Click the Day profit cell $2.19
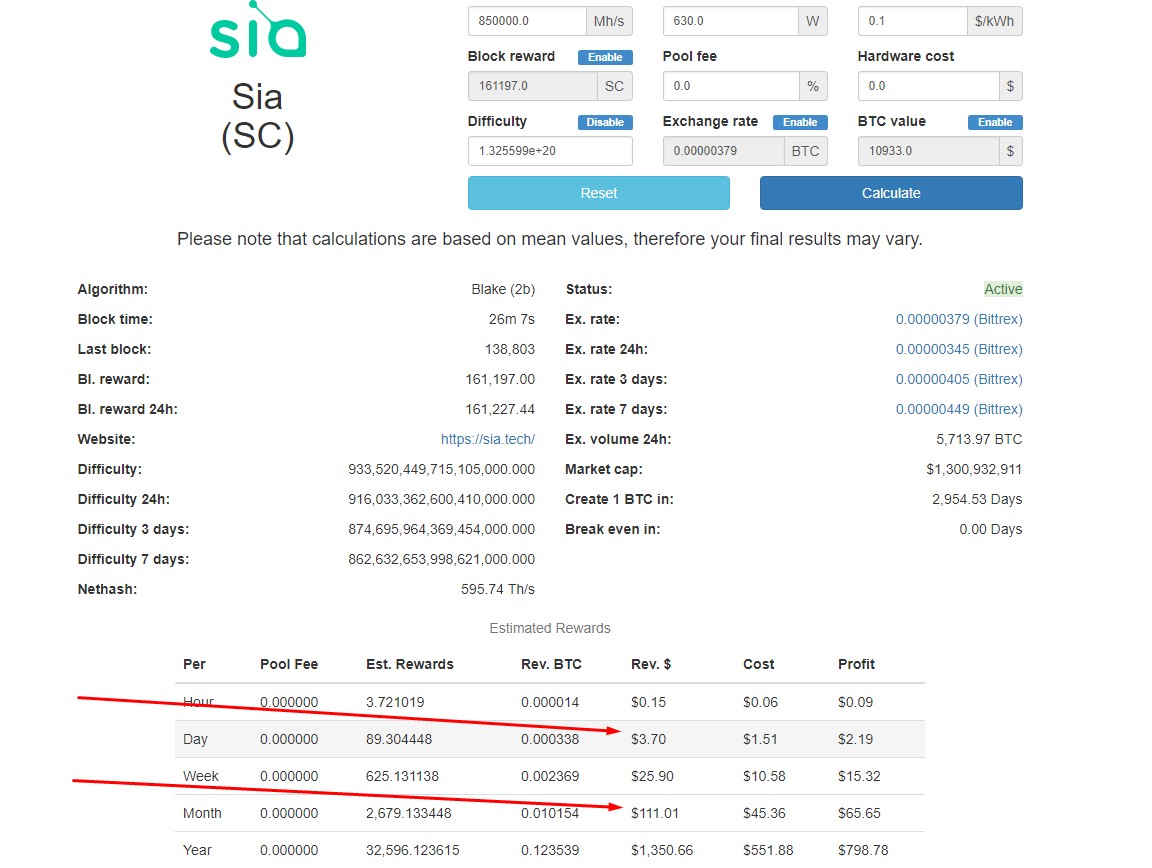The width and height of the screenshot is (1152, 868). pyautogui.click(x=856, y=739)
